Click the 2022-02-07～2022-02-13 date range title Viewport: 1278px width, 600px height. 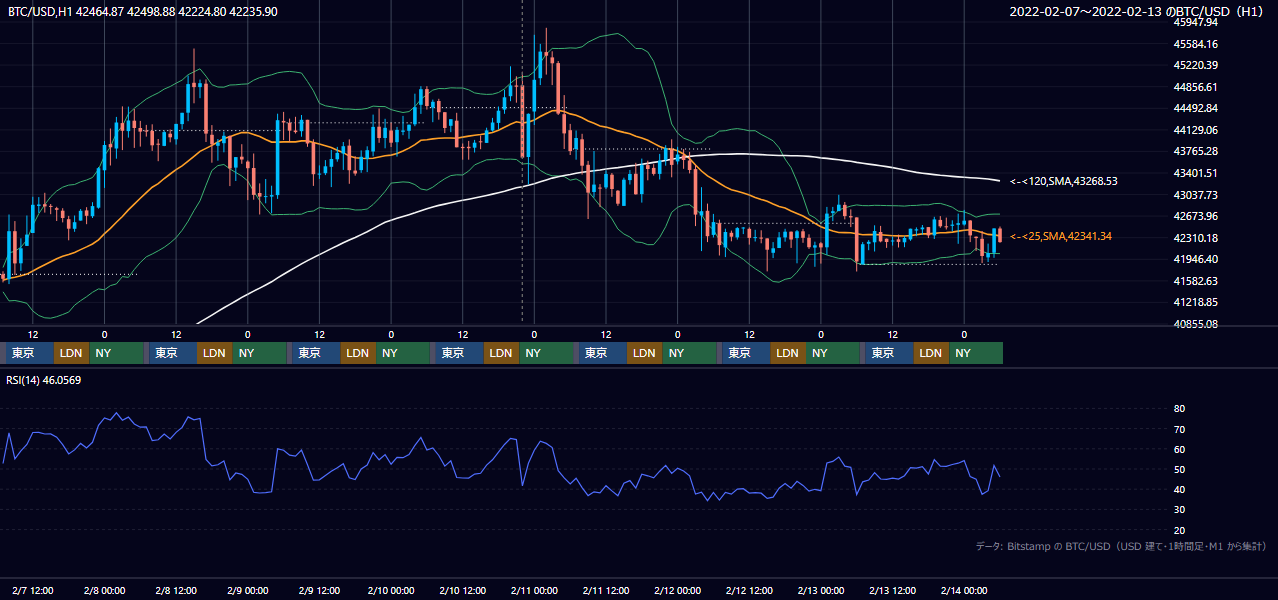coord(1139,11)
